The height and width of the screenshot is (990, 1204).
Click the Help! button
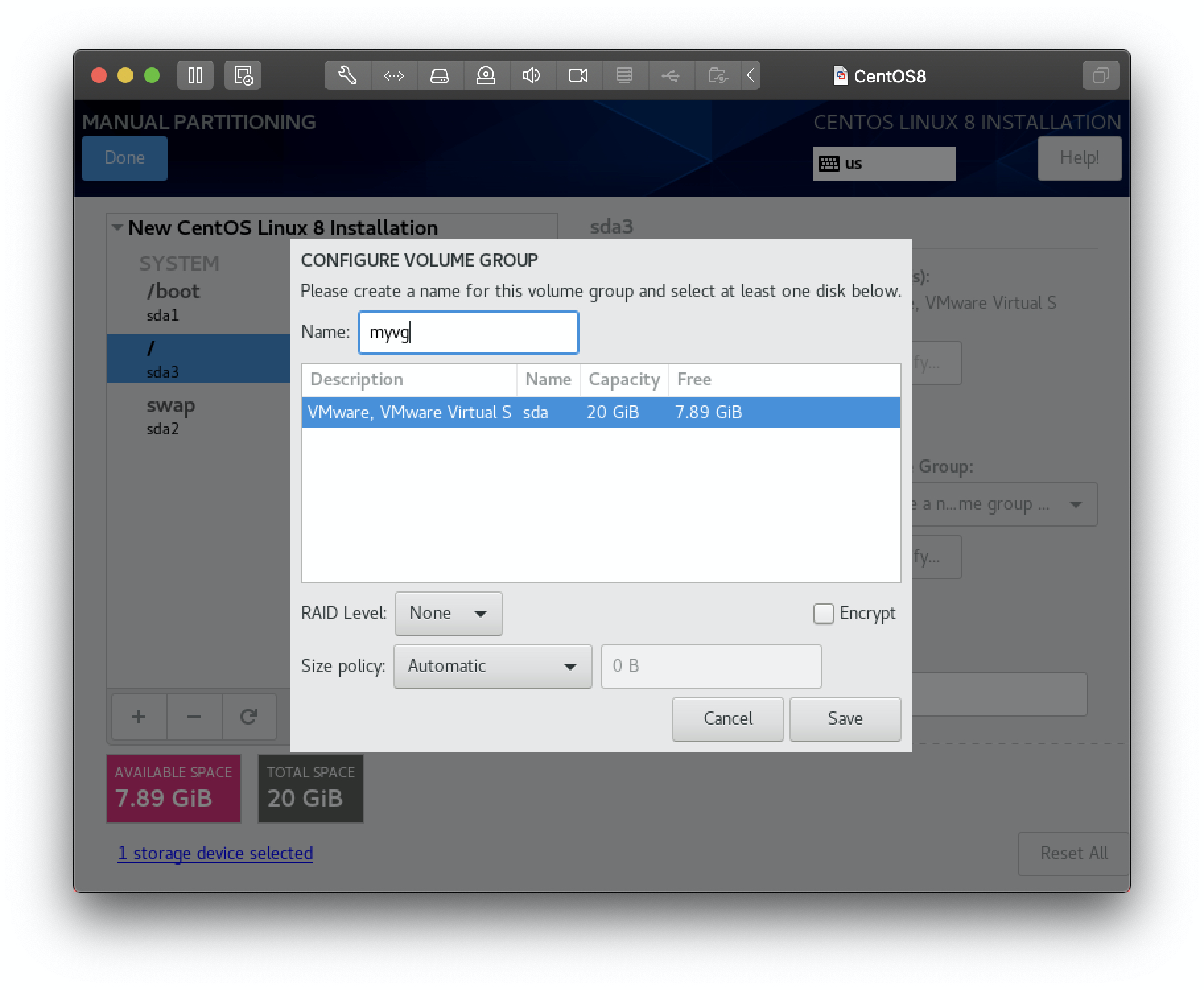coord(1079,158)
